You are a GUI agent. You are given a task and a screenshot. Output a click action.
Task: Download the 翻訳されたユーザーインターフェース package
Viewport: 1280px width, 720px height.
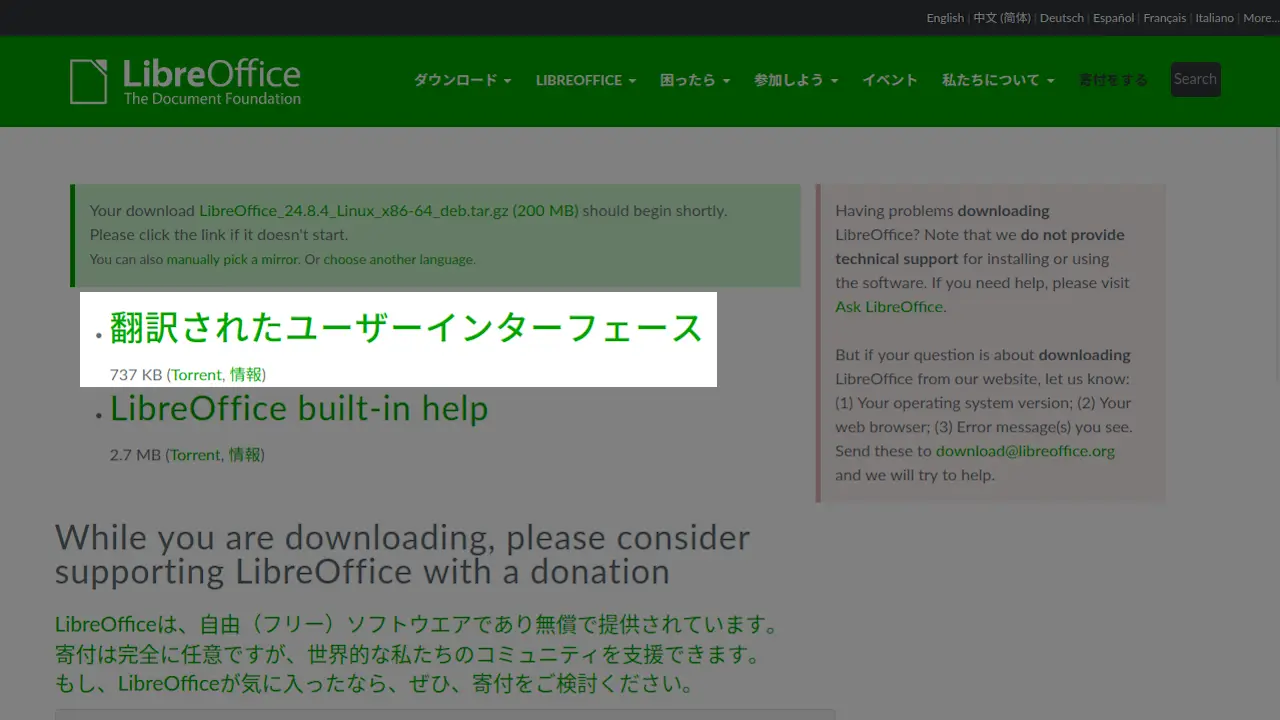406,328
